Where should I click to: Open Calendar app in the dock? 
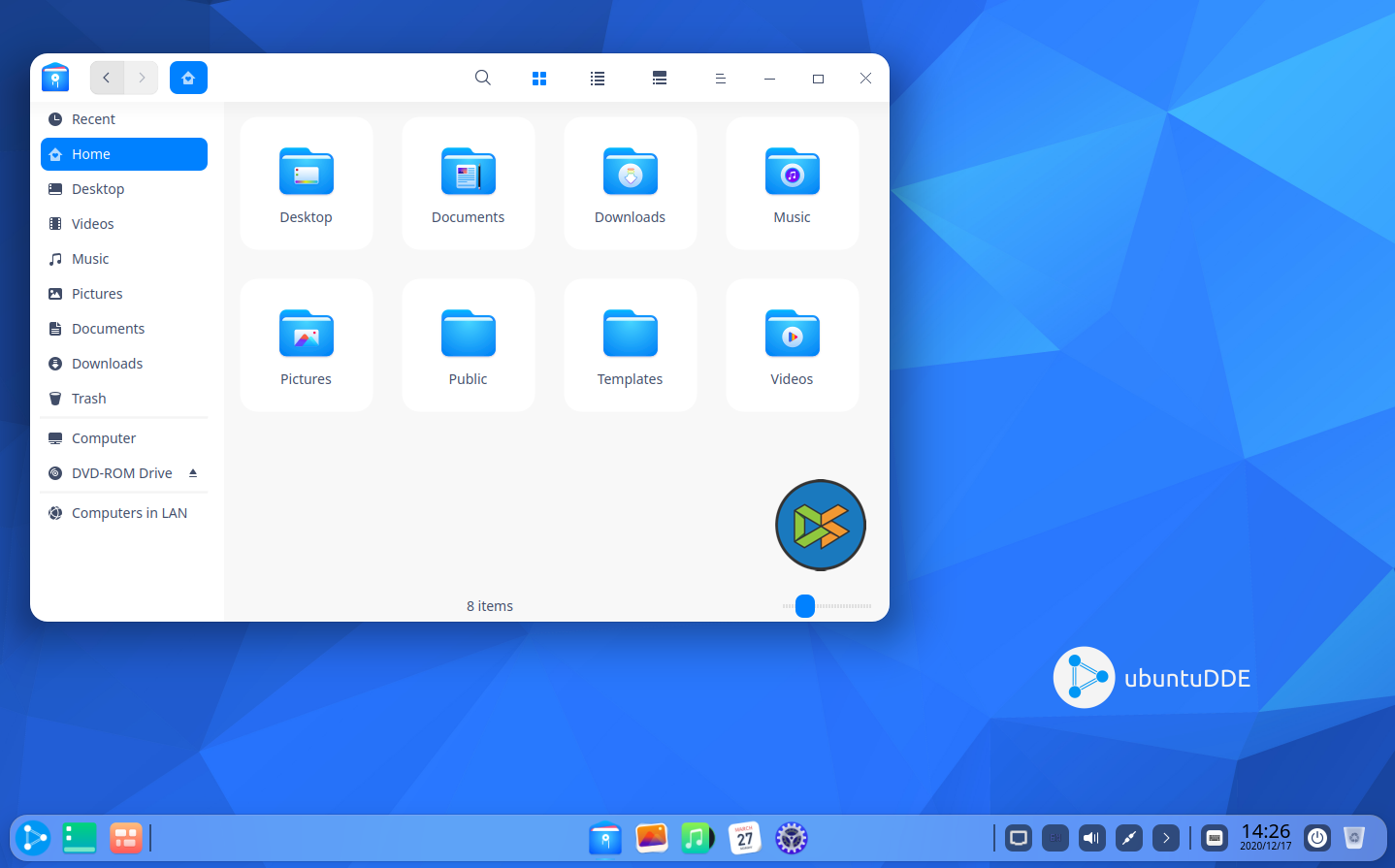(744, 838)
